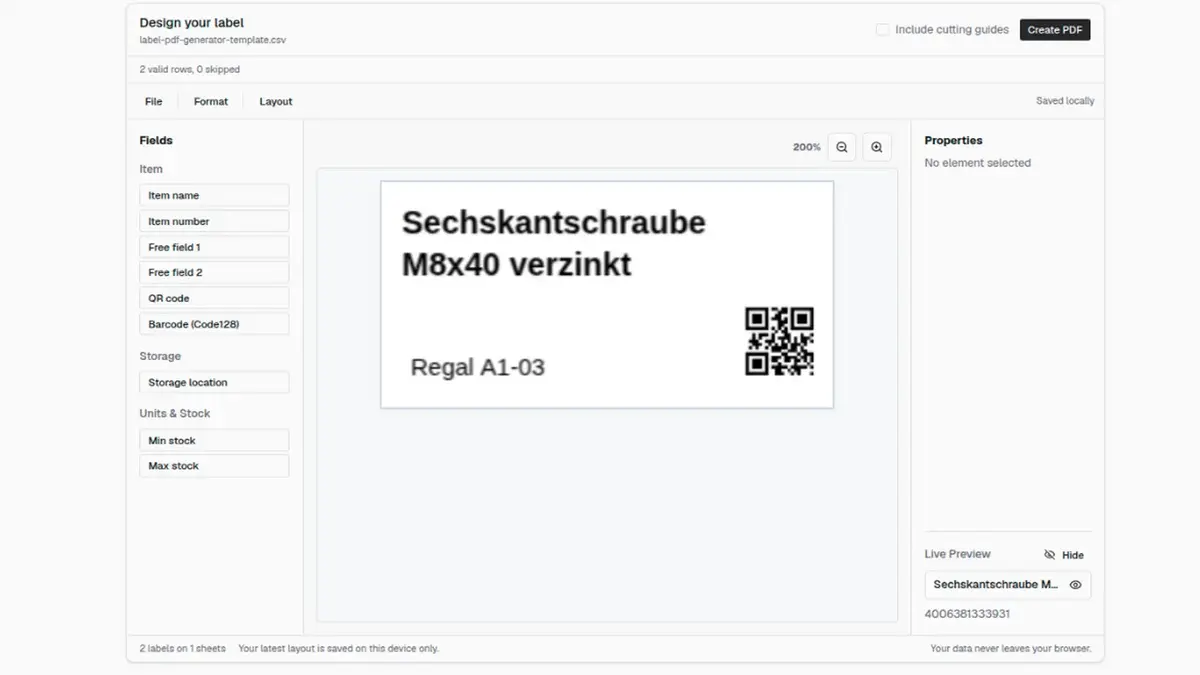Click the Your latest layout is saved on this device only text
Image resolution: width=1200 pixels, height=675 pixels.
click(x=338, y=649)
